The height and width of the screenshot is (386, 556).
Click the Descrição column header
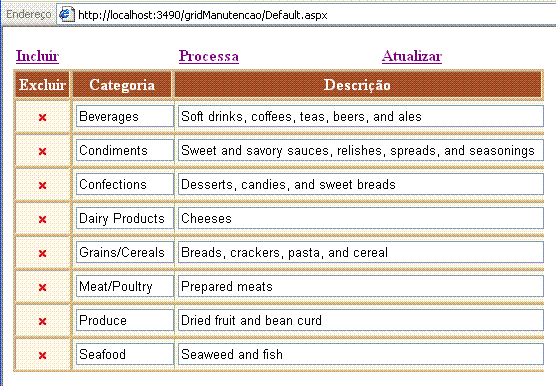(358, 84)
